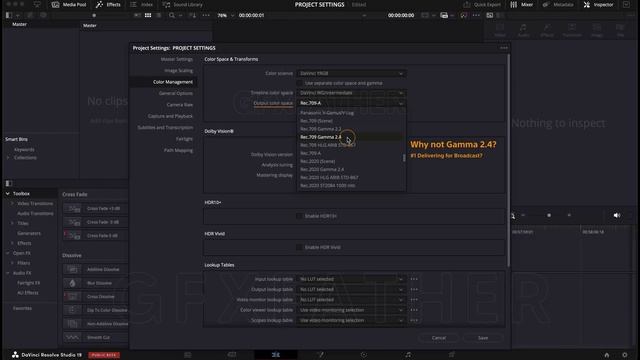Open the Color science dropdown
The width and height of the screenshot is (640, 360).
[351, 73]
